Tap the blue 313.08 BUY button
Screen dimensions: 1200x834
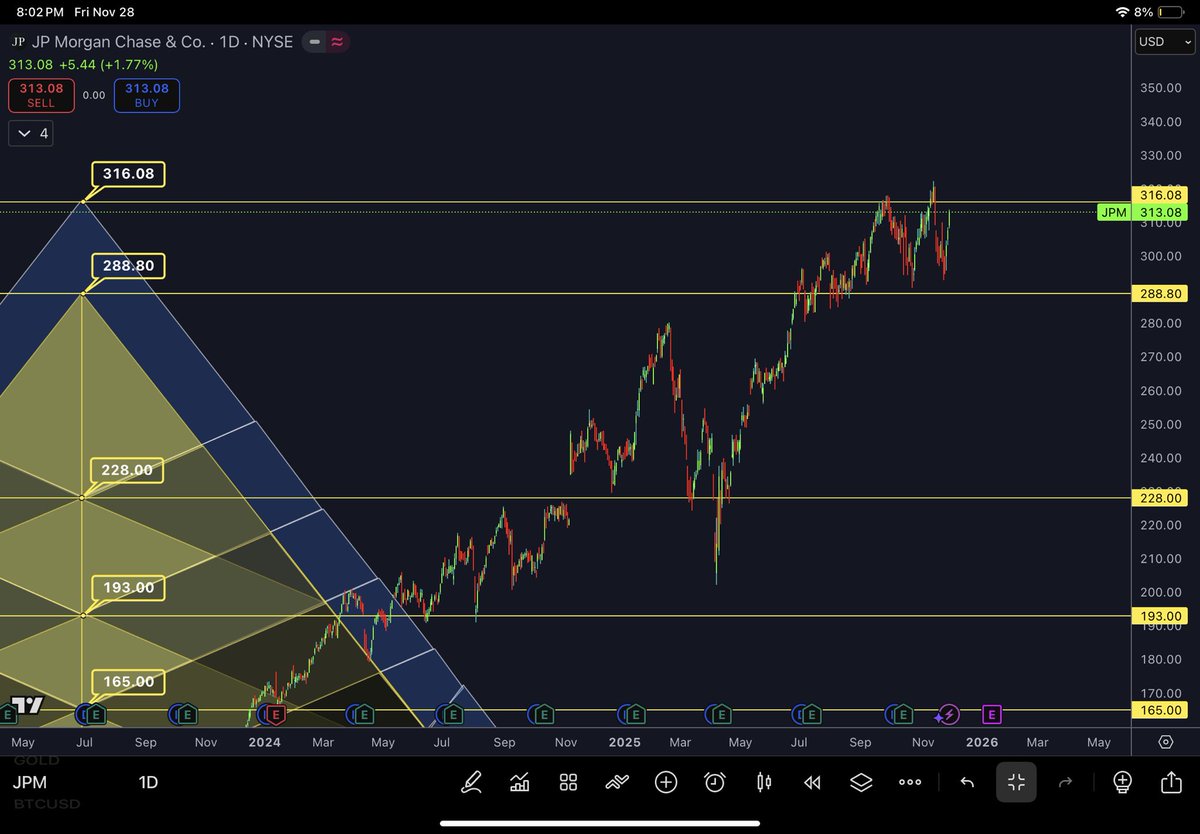(147, 95)
